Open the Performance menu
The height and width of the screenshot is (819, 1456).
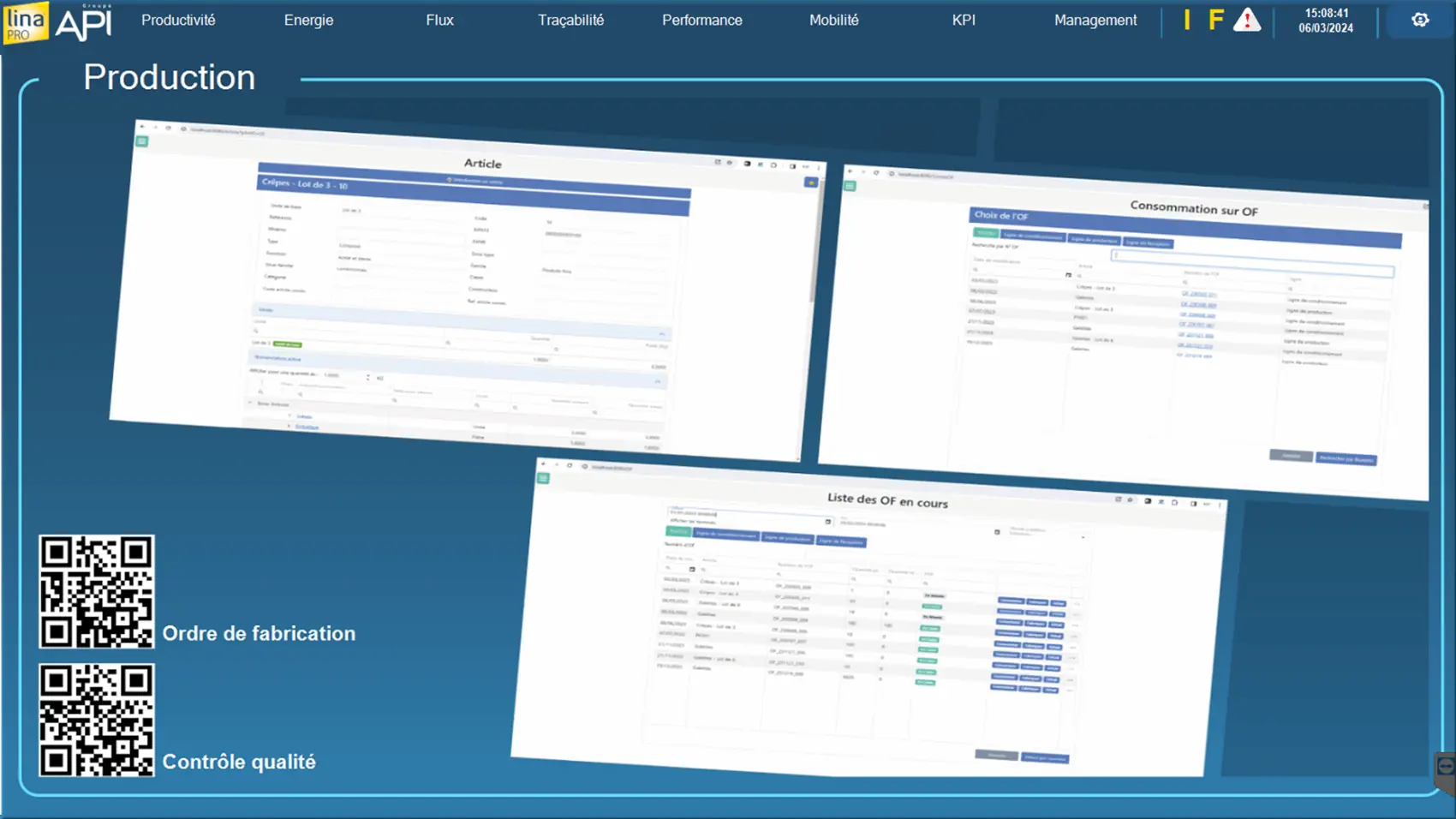click(701, 20)
